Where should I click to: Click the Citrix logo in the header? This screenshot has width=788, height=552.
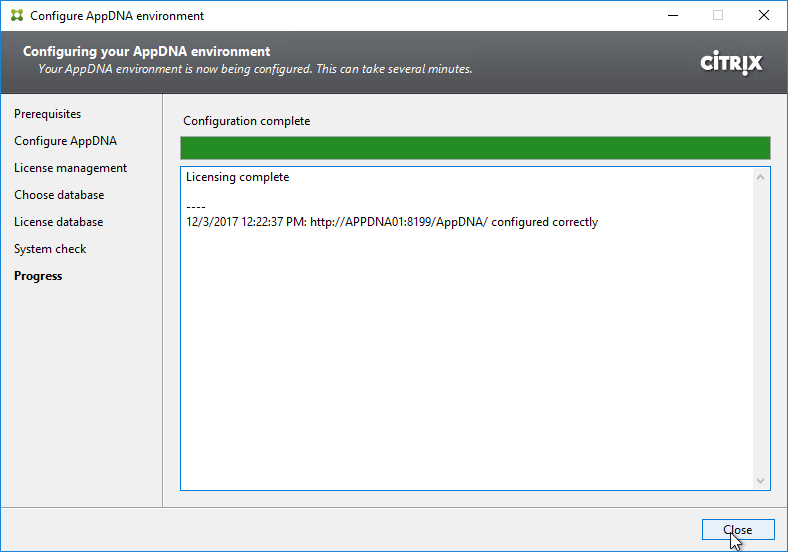(x=731, y=63)
